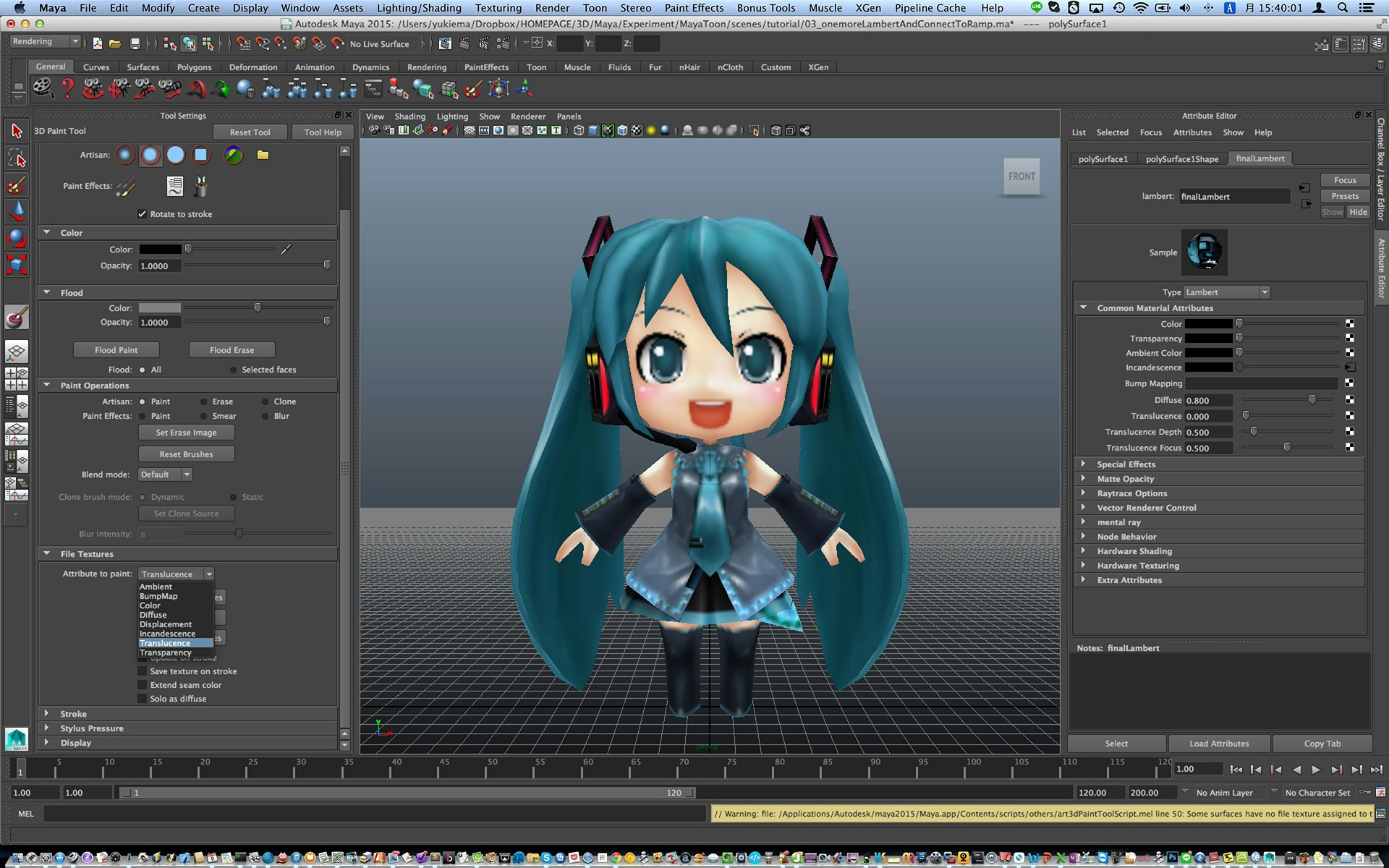Screen dimensions: 1389x868
Task: Open file browser folder icon beside Artisan brushes
Action: [x=263, y=155]
